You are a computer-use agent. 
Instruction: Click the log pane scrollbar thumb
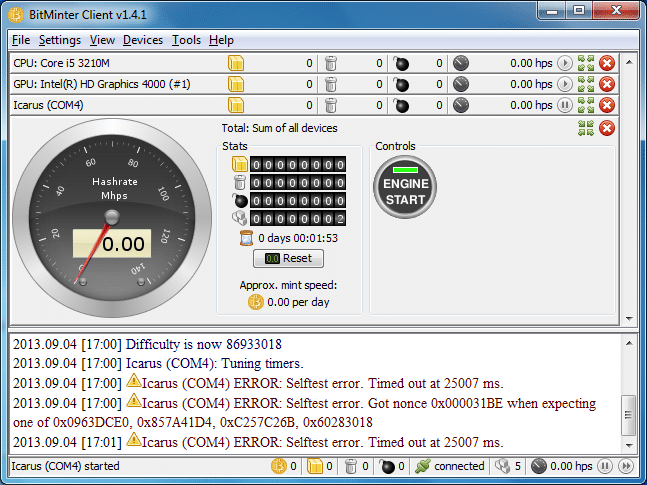(x=629, y=415)
